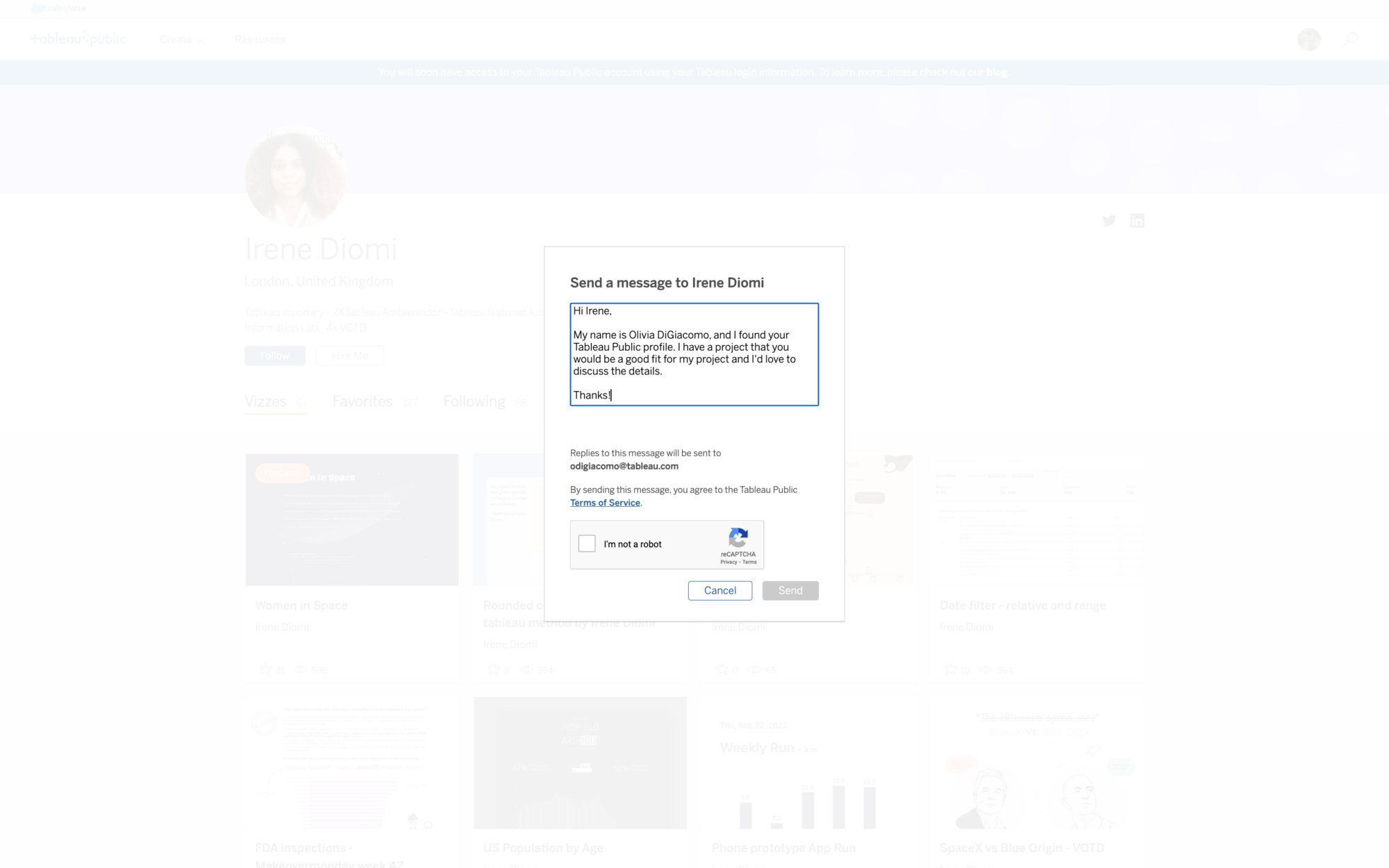Open the Terms of Service link
The width and height of the screenshot is (1389, 868).
click(605, 503)
